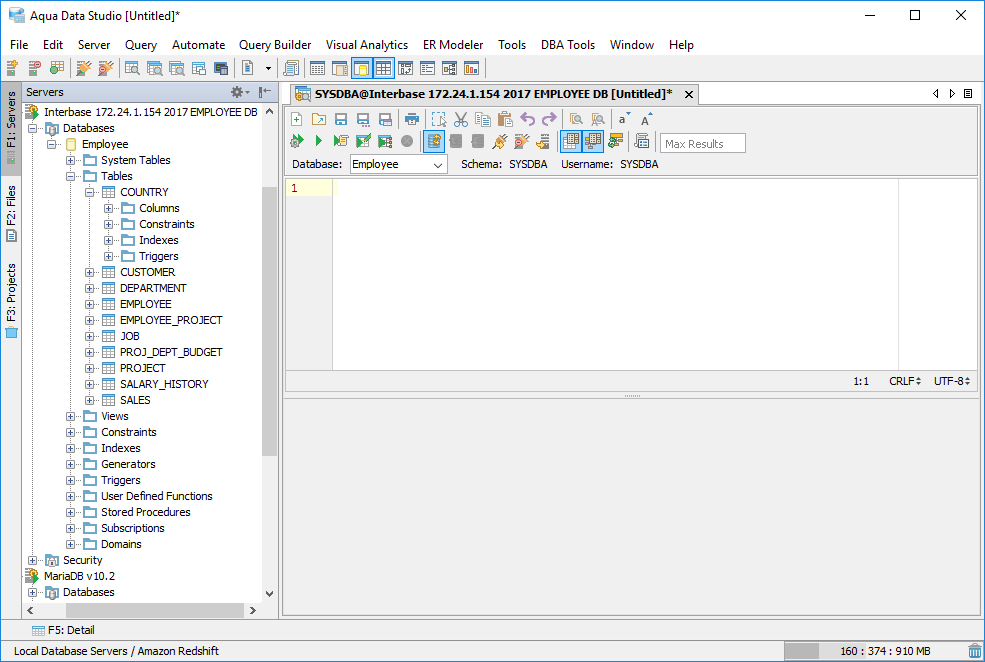
Task: Click the Open File folder icon
Action: pyautogui.click(x=318, y=119)
